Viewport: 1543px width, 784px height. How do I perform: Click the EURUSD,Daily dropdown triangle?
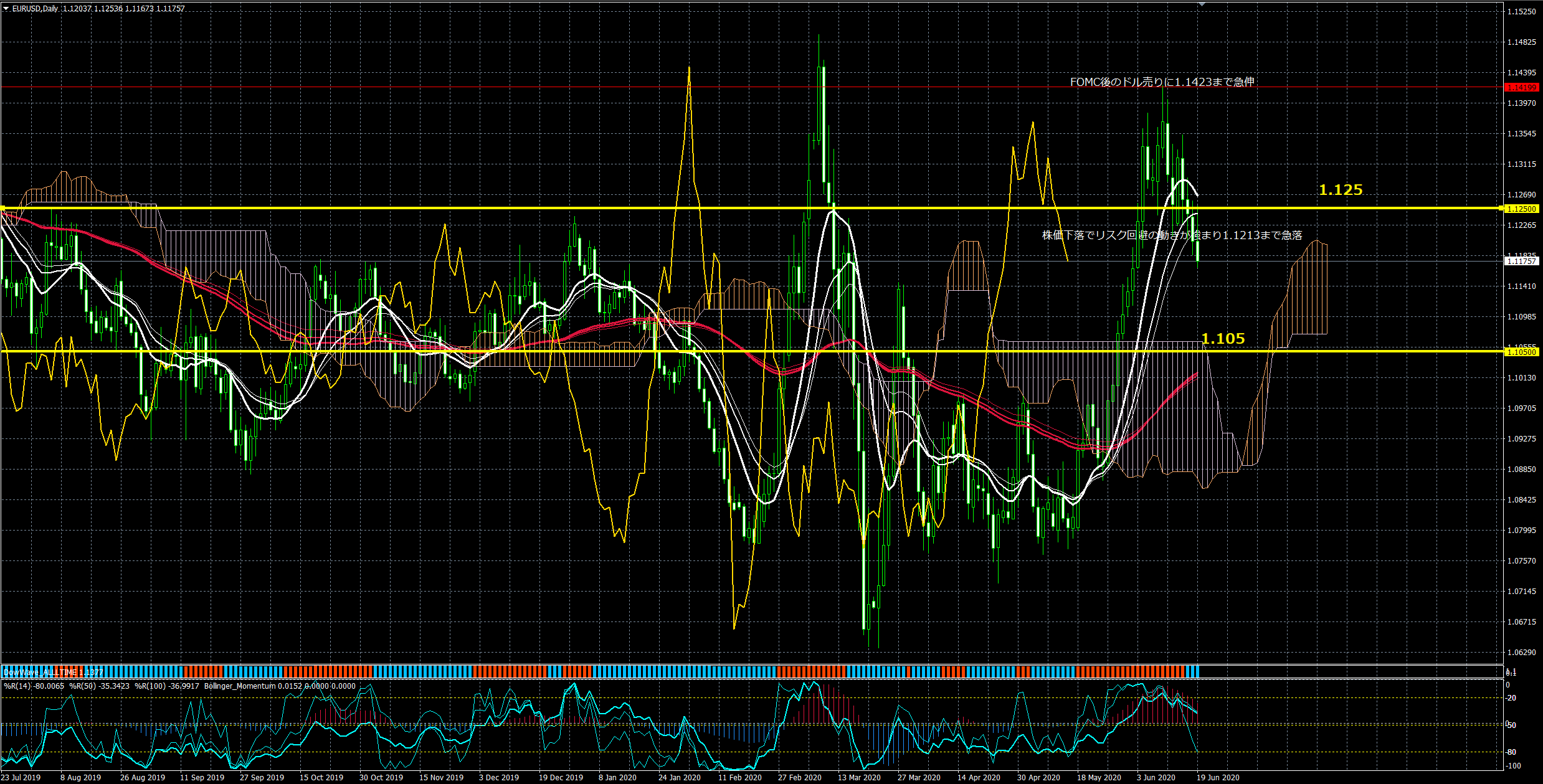6,9
